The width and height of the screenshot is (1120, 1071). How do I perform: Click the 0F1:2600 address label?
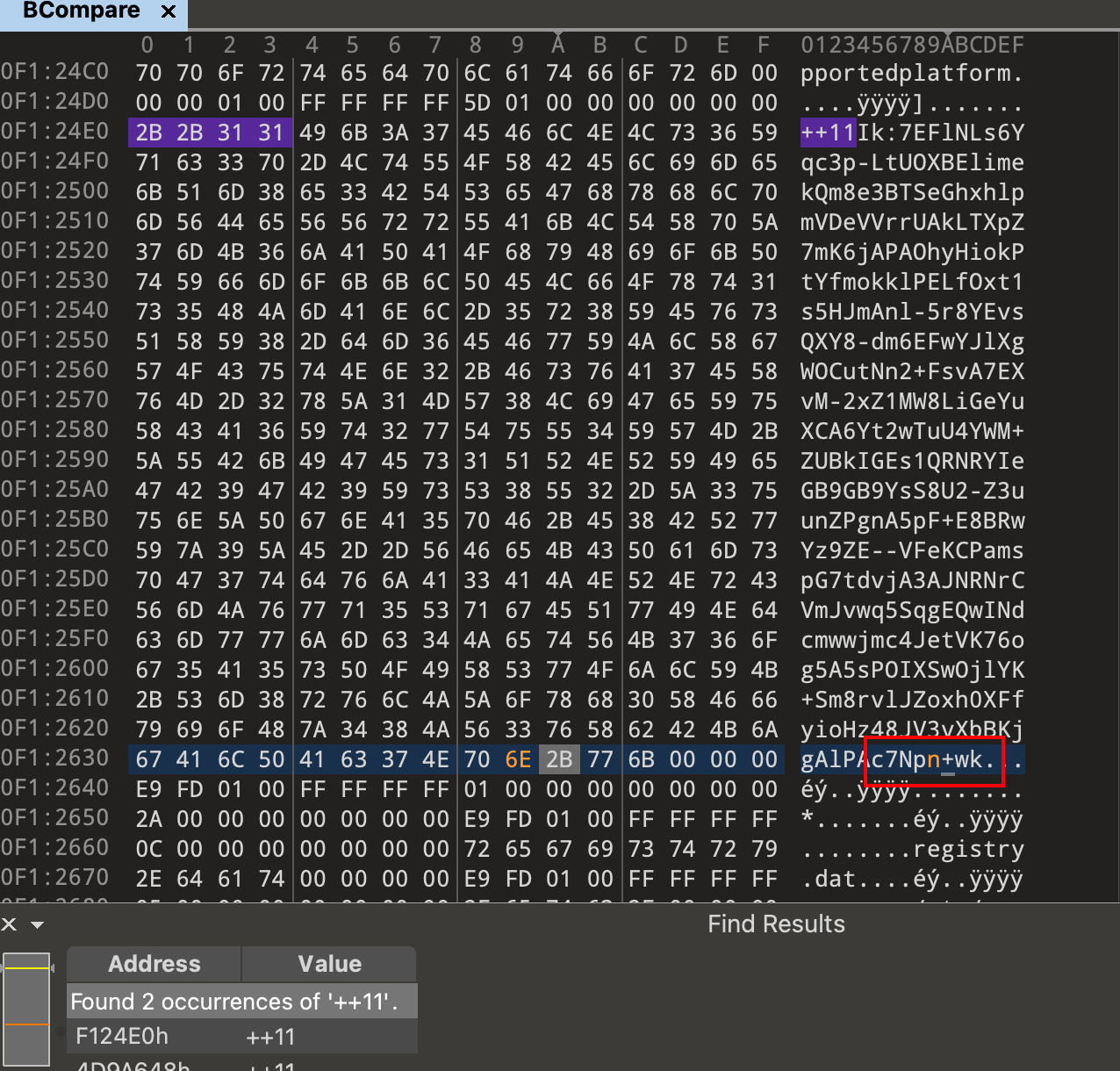(x=55, y=670)
